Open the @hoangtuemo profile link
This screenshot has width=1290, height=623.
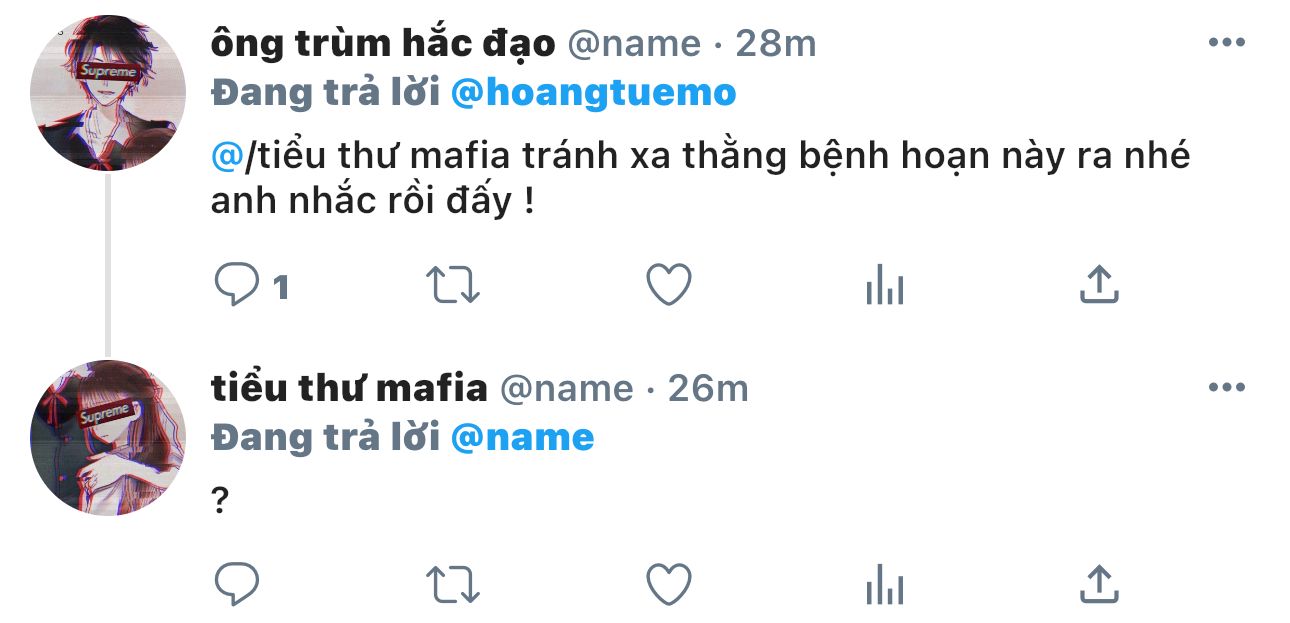594,93
